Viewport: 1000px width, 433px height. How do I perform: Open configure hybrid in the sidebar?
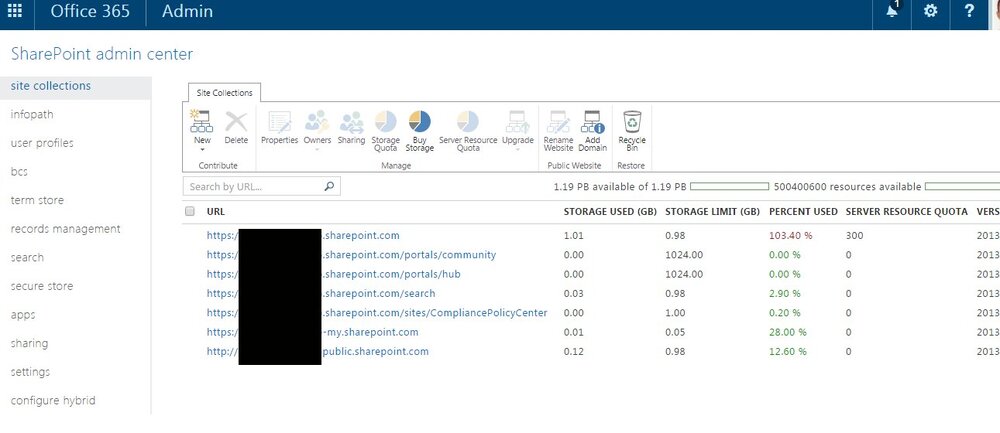point(53,400)
